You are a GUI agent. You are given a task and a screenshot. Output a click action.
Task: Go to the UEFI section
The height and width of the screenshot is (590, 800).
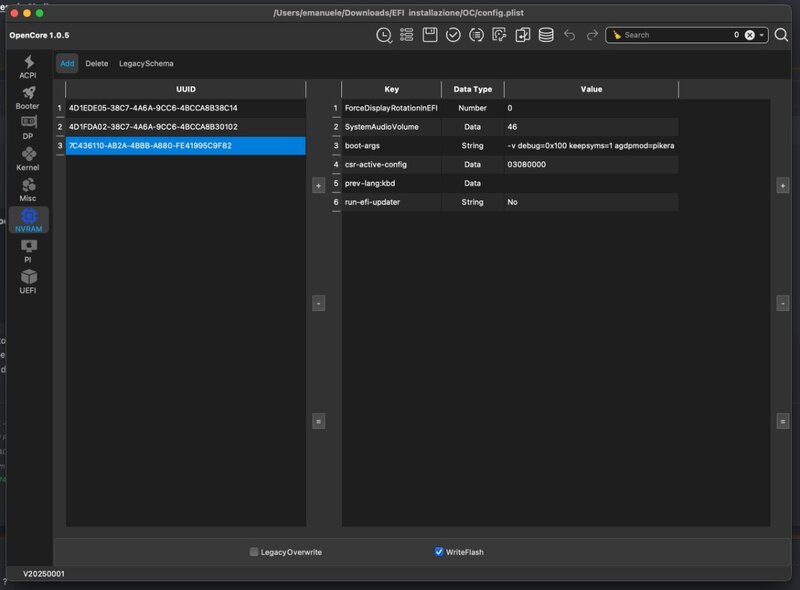point(28,281)
